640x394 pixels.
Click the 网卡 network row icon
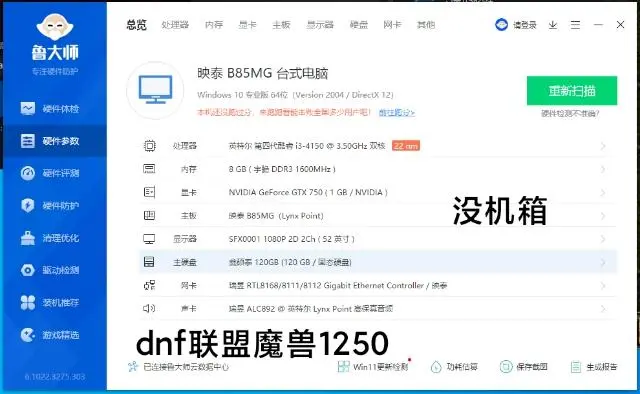pos(149,285)
